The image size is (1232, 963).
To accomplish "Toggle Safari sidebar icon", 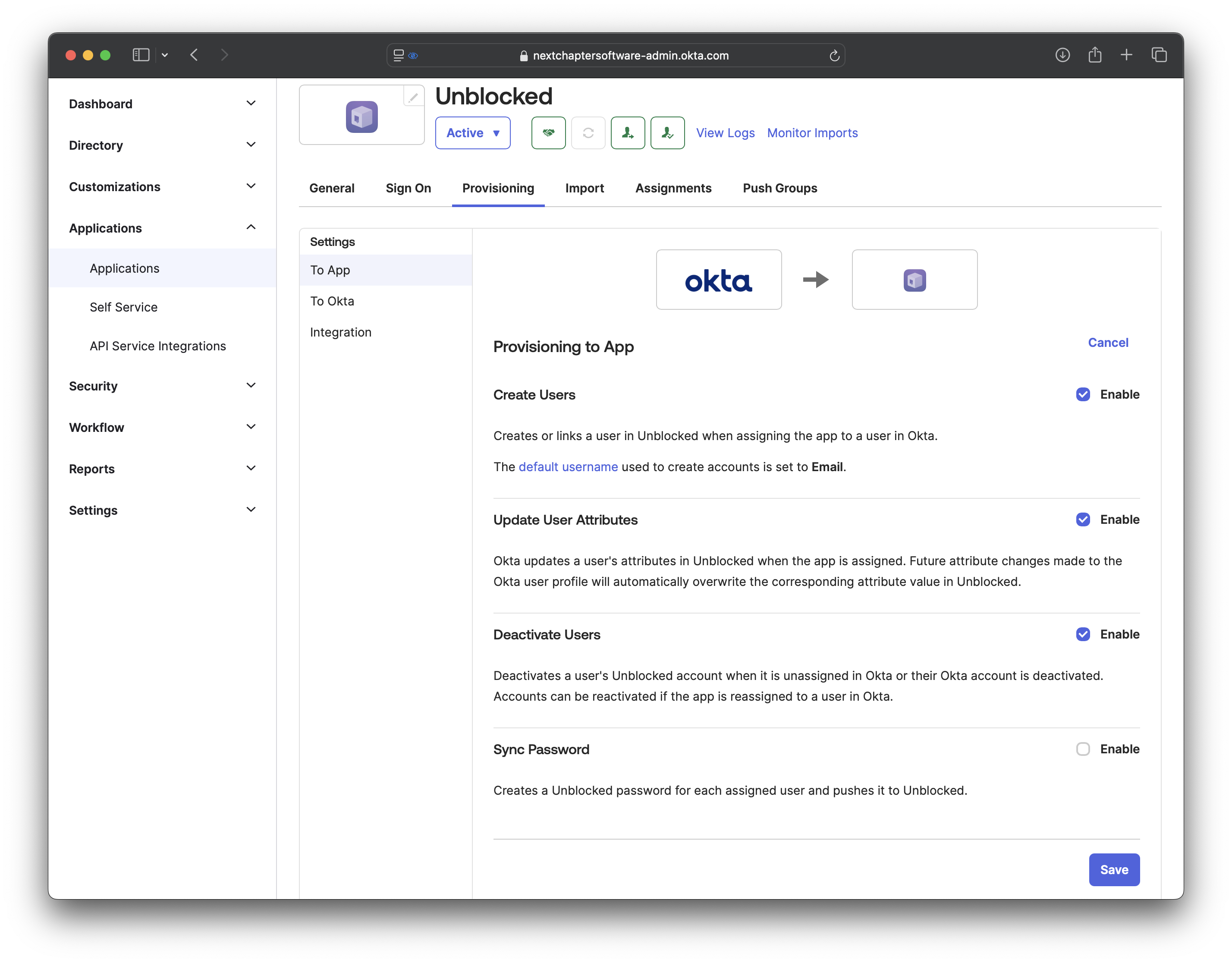I will point(141,55).
